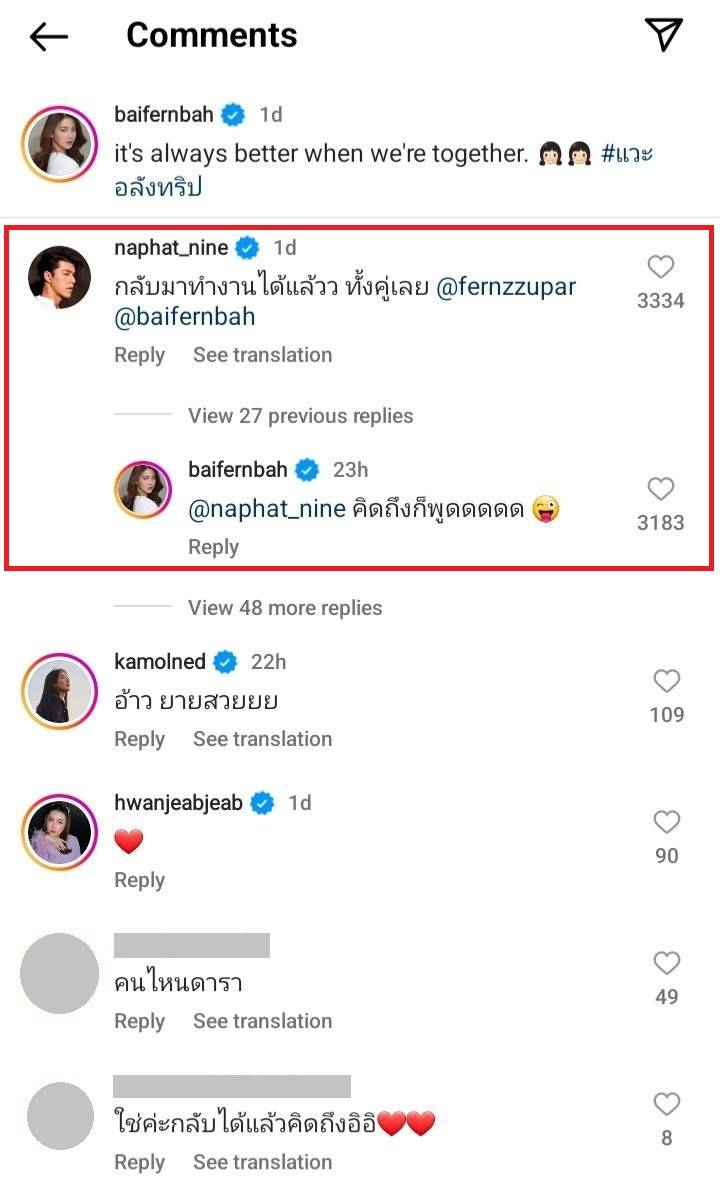Tap the verified badge beside naphat_nine
This screenshot has height=1188, width=720.
(x=245, y=247)
